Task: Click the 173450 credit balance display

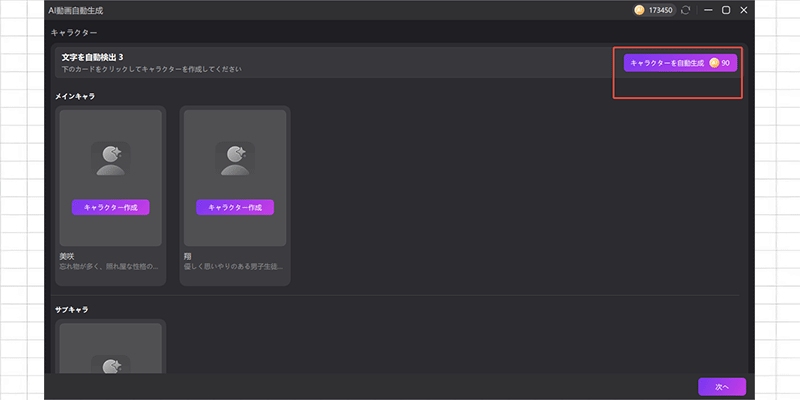Action: pyautogui.click(x=662, y=10)
